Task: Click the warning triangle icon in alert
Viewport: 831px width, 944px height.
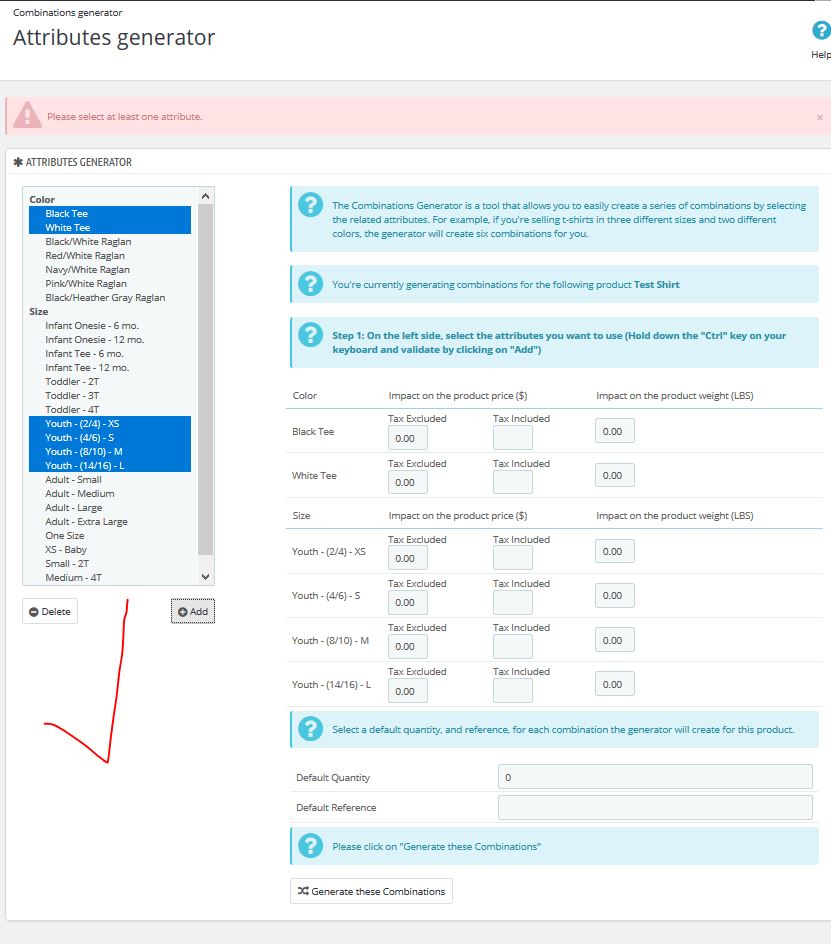Action: [27, 115]
